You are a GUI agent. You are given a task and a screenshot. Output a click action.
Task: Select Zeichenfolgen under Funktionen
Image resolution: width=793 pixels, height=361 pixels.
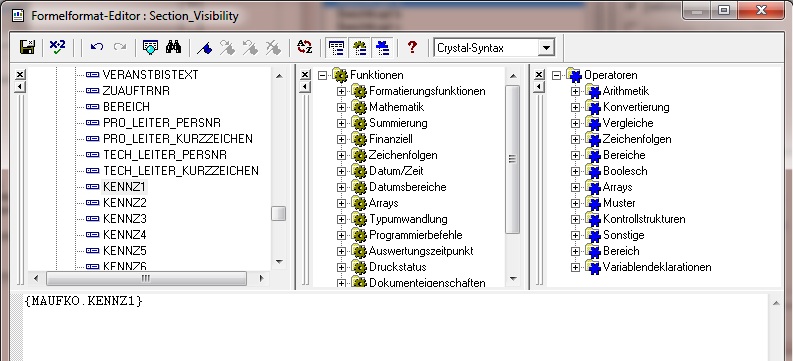pos(403,155)
